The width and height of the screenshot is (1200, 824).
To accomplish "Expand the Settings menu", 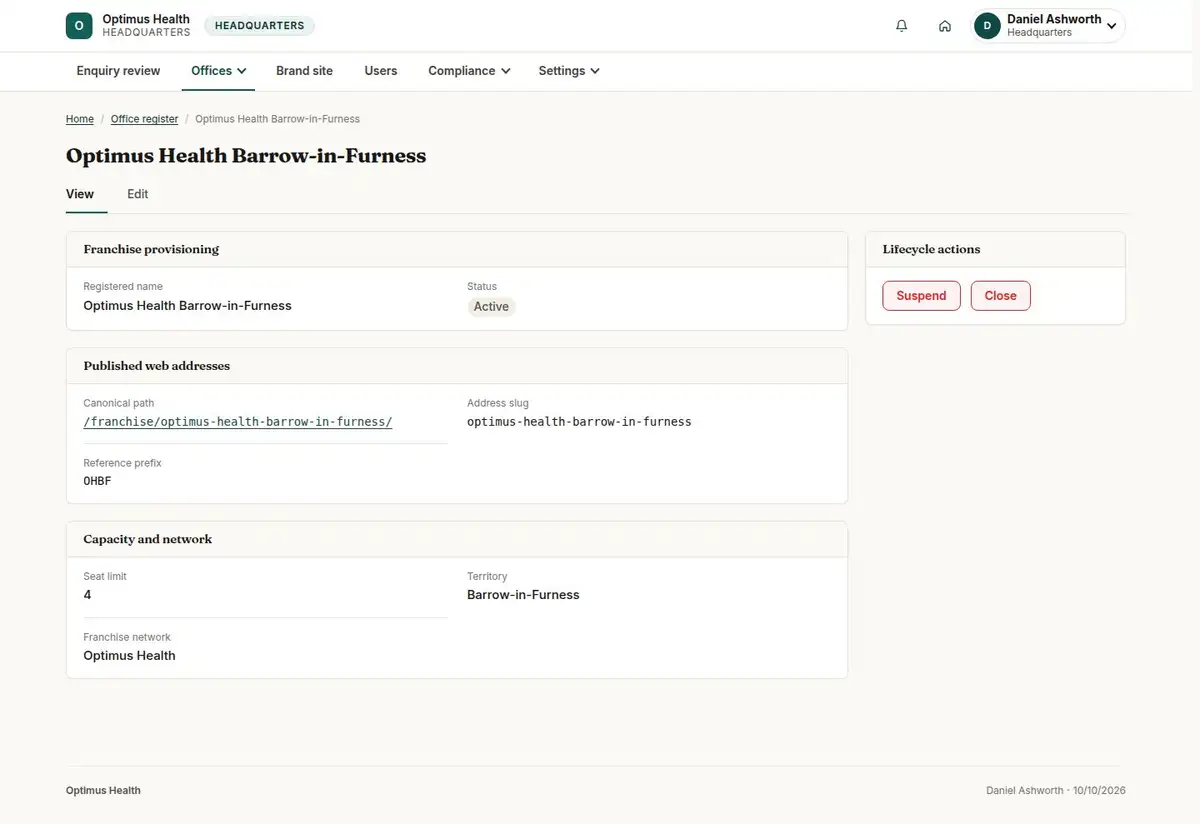I will (569, 71).
